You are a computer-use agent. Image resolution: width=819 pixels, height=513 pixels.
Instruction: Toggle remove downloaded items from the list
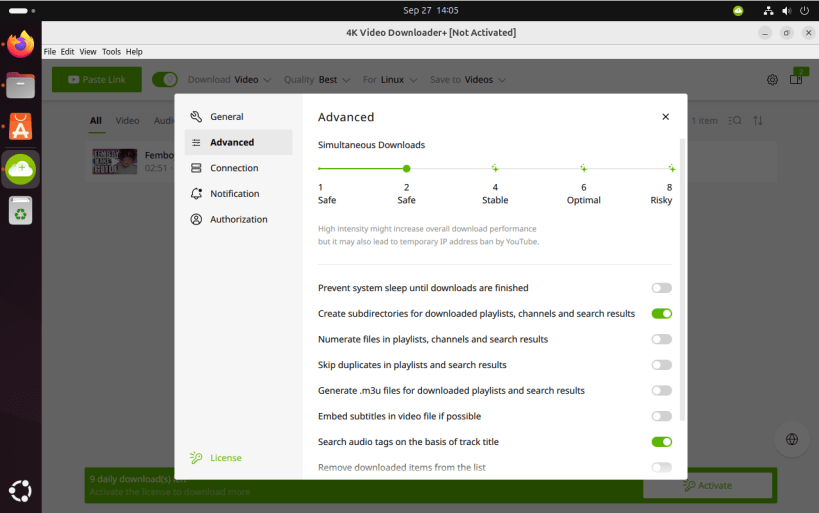click(661, 467)
